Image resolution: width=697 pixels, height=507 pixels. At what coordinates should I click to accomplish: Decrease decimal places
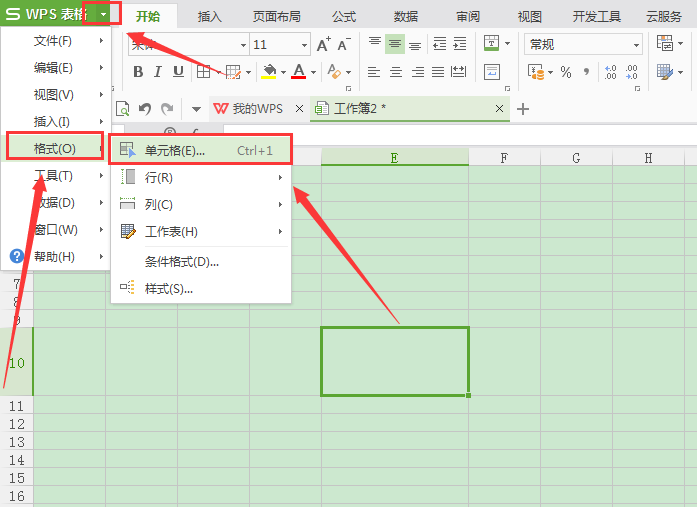[x=632, y=72]
